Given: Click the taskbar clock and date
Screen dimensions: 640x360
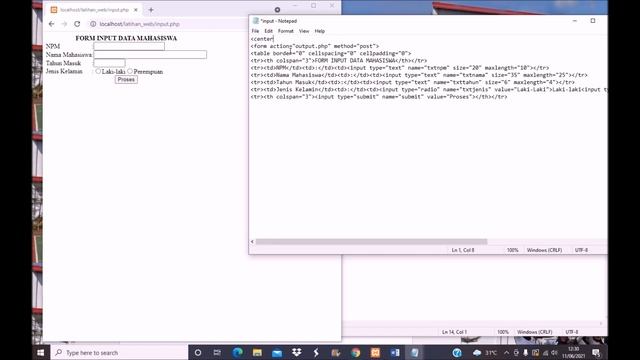Looking at the screenshot, I should [x=573, y=352].
